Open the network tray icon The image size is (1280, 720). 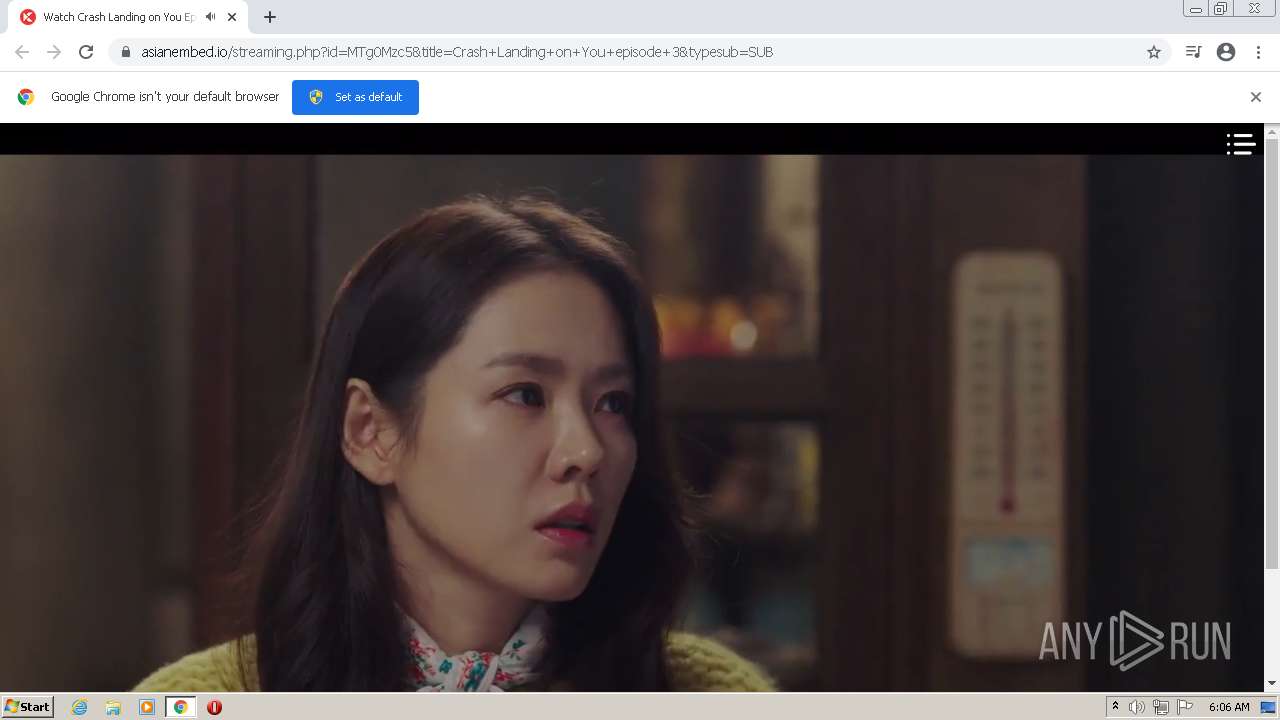pyautogui.click(x=1161, y=707)
